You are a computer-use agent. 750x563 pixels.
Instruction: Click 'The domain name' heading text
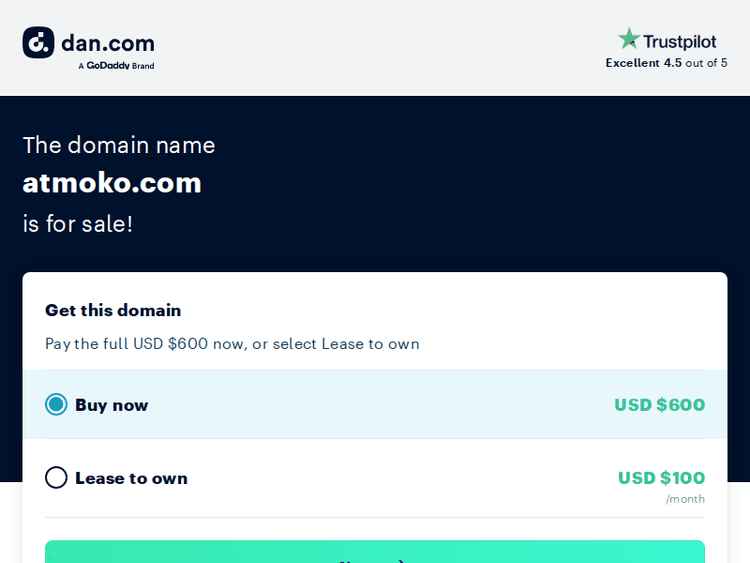(x=119, y=145)
